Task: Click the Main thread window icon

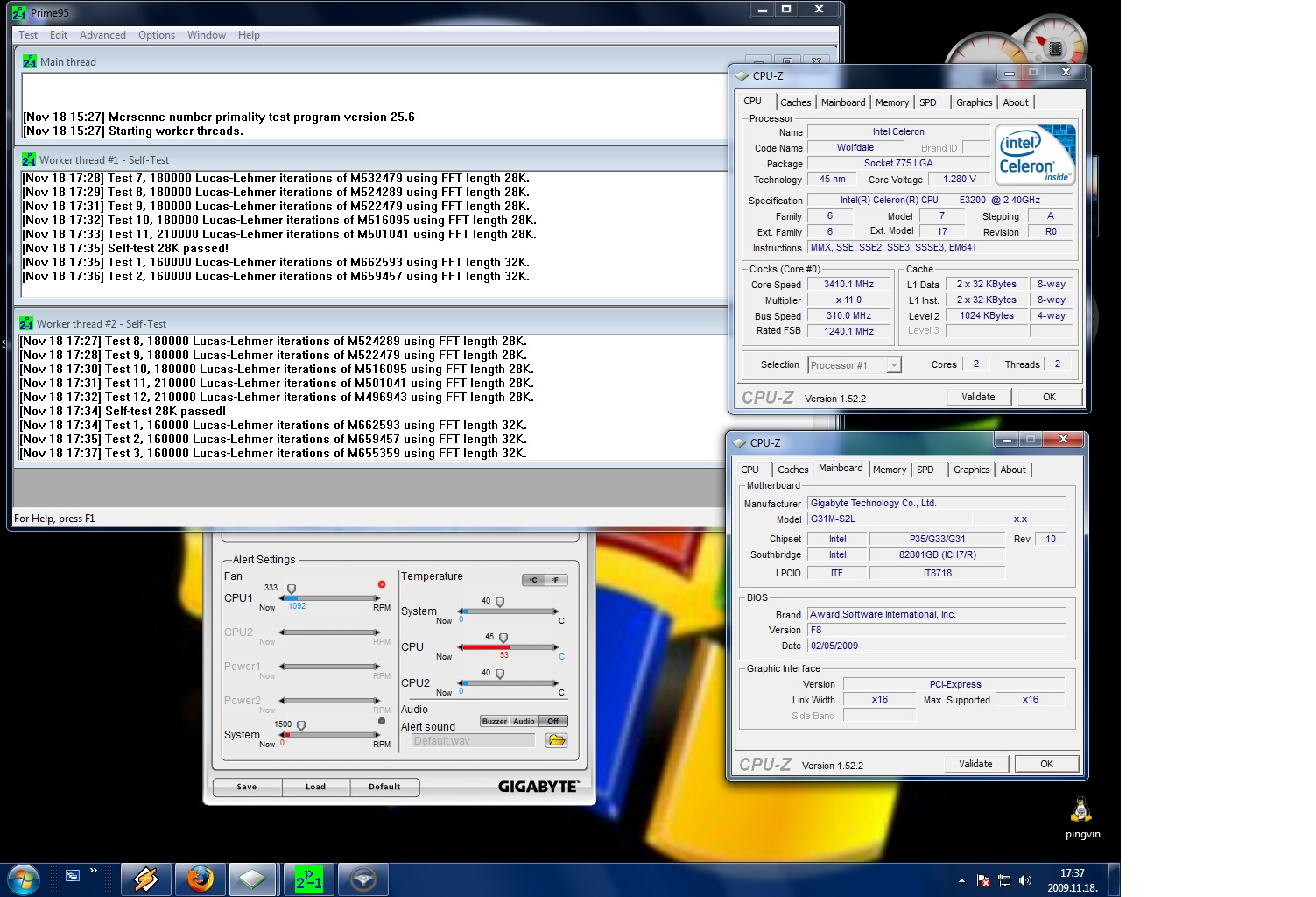Action: (30, 61)
